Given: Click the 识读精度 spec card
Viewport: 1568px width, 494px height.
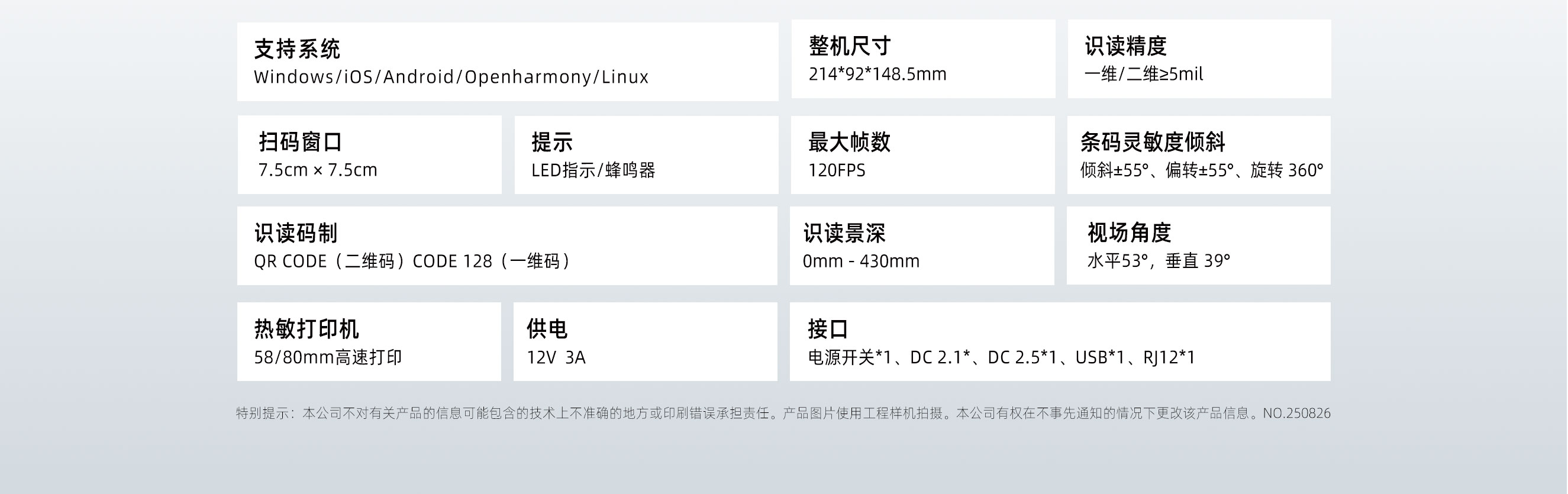Looking at the screenshot, I should coord(1199,59).
